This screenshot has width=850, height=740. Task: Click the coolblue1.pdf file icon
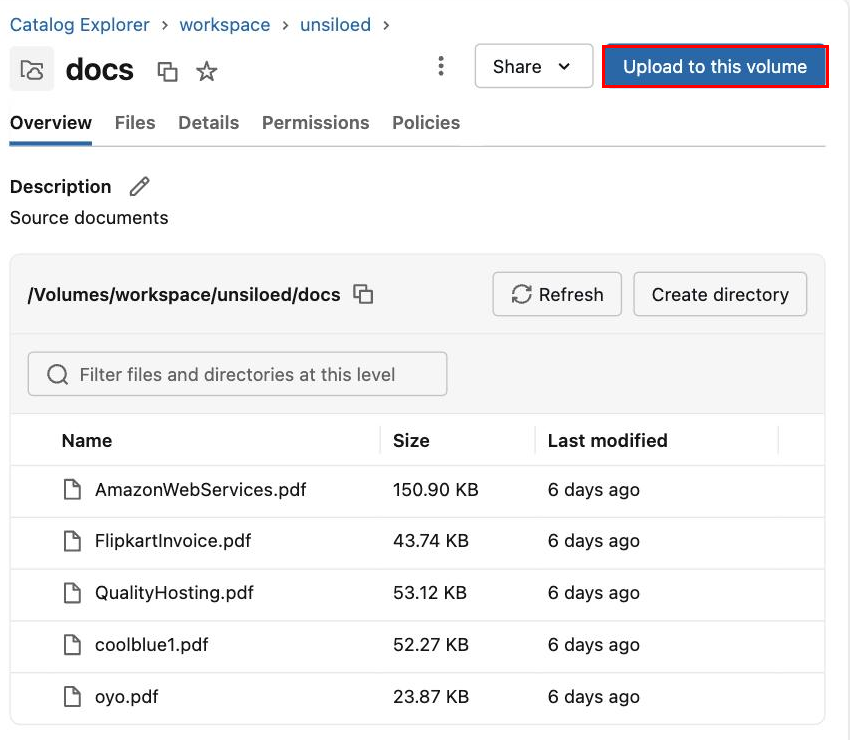coord(72,645)
